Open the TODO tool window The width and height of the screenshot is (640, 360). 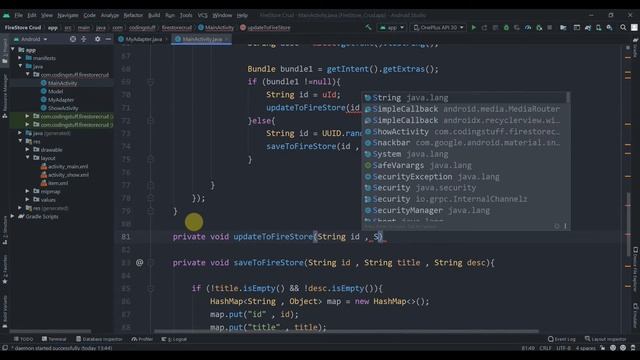(x=23, y=339)
